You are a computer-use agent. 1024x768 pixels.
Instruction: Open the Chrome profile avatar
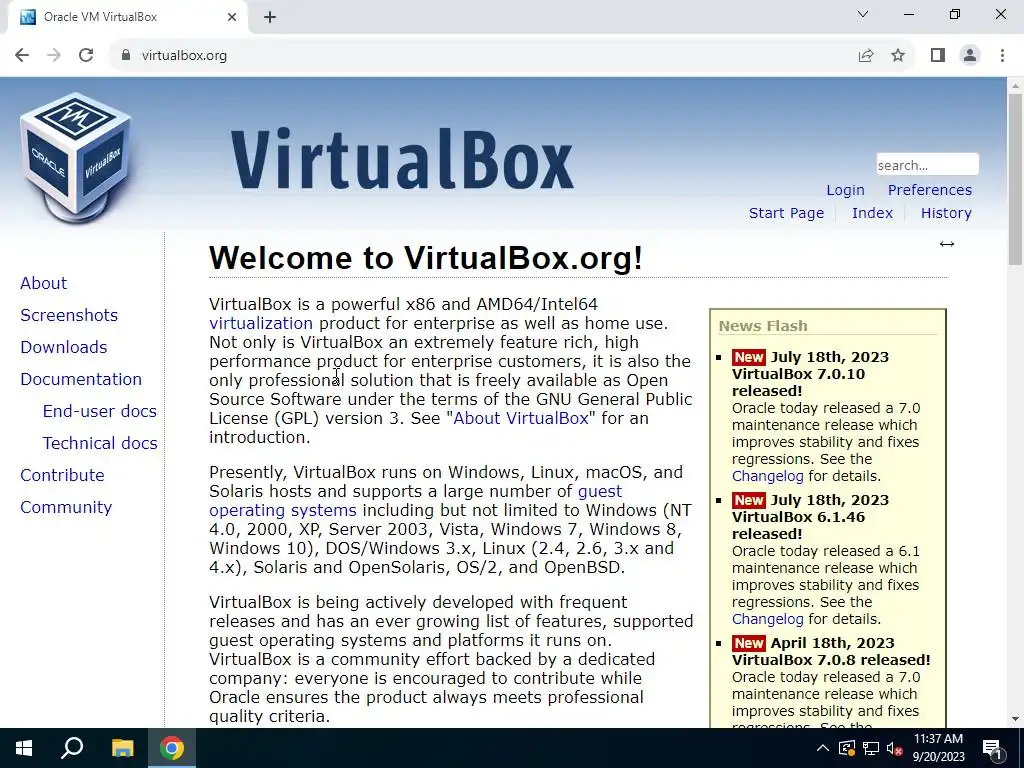[970, 56]
